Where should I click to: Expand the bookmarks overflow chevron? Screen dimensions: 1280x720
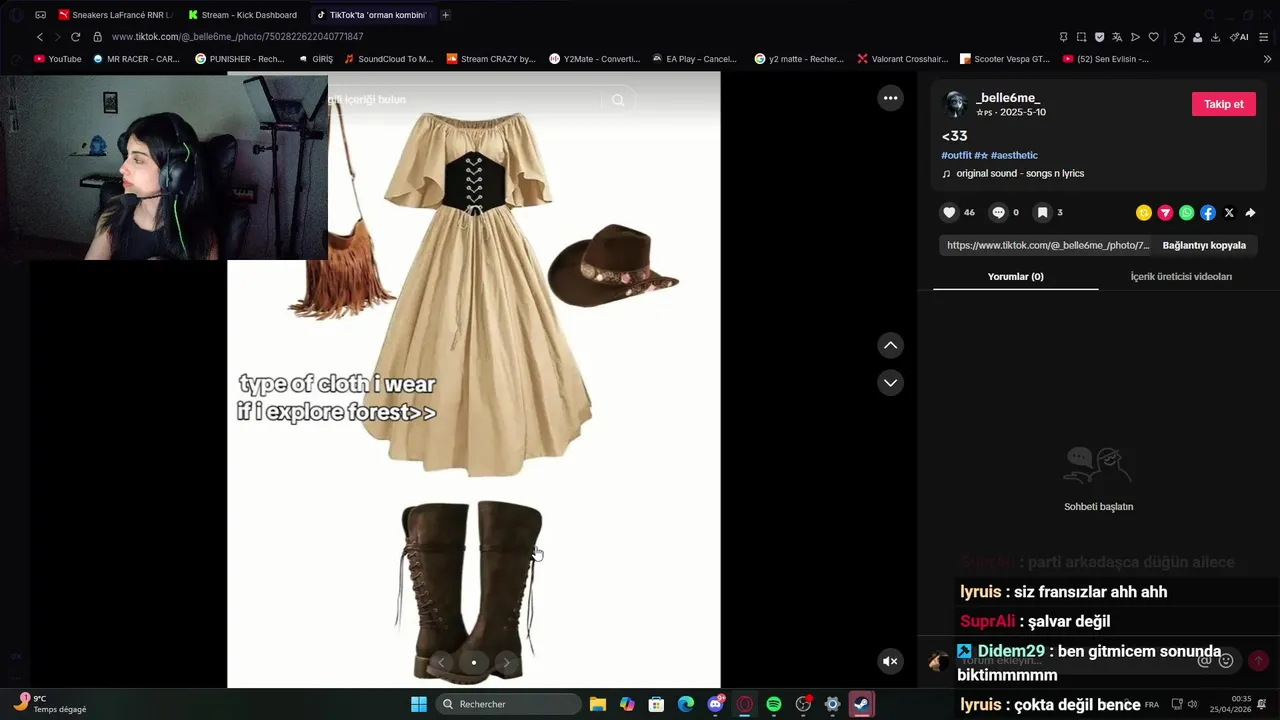point(1268,59)
